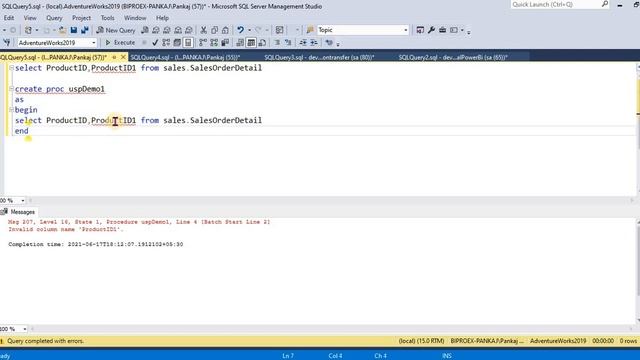This screenshot has width=640, height=360.
Task: Open the Topic search dropdown
Action: point(405,30)
